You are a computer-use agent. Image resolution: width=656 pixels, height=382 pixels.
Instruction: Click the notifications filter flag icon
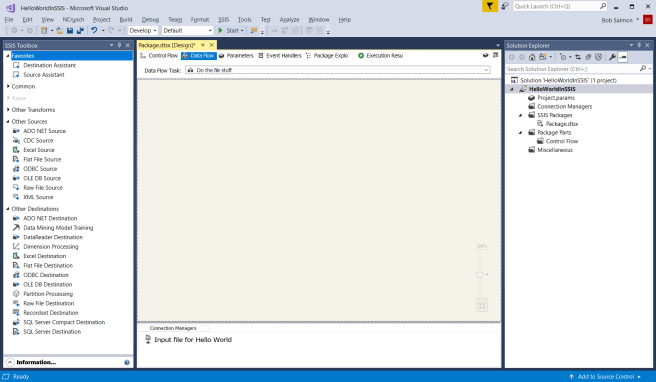(x=489, y=6)
